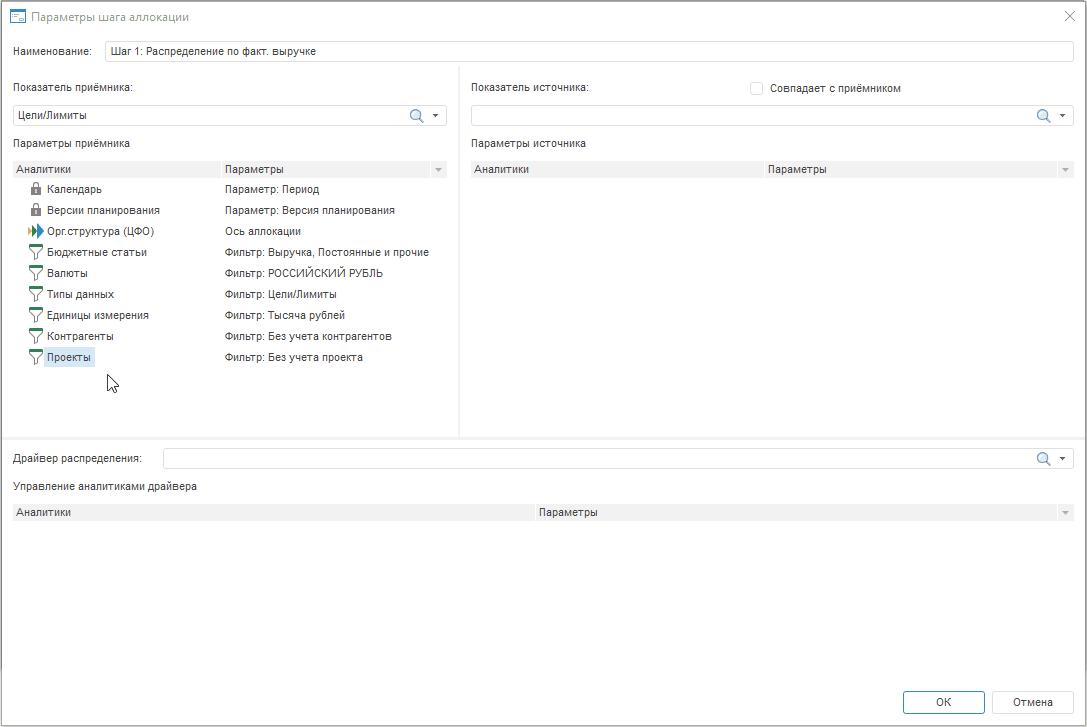Enable the Совпадает с приёмником checkbox
1087x727 pixels.
pos(757,88)
